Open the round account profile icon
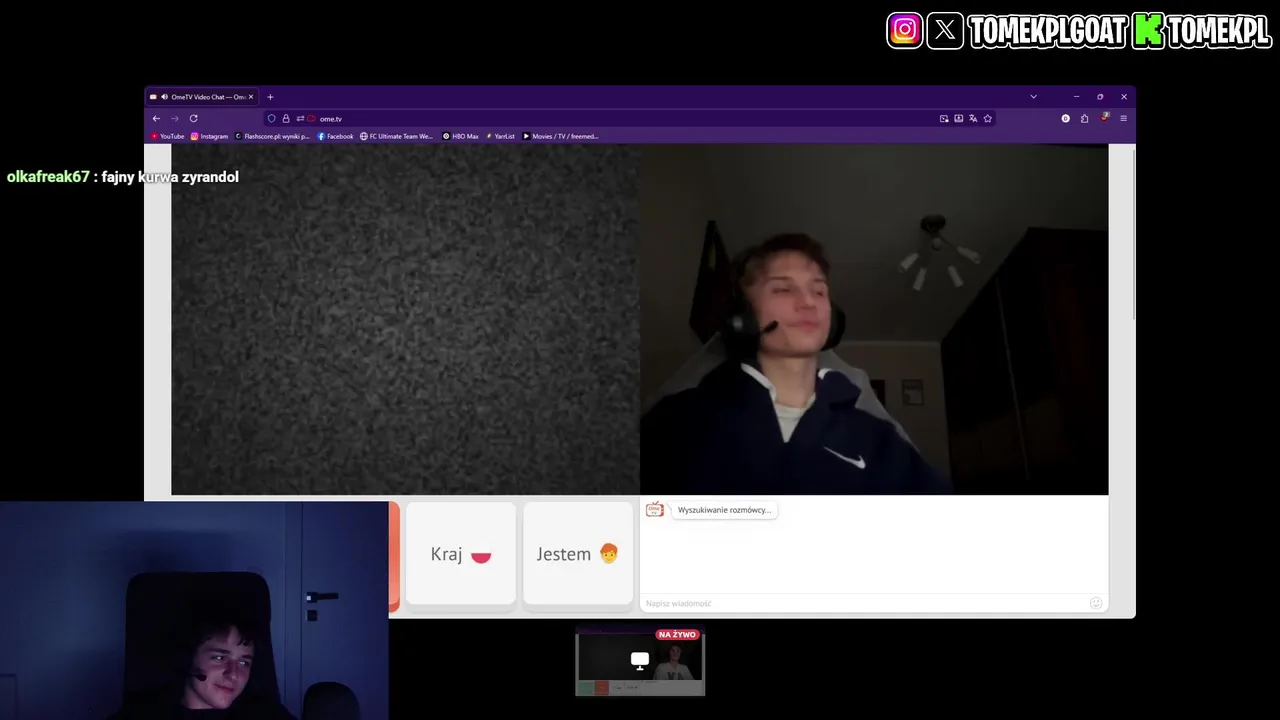This screenshot has width=1280, height=720. (1065, 118)
